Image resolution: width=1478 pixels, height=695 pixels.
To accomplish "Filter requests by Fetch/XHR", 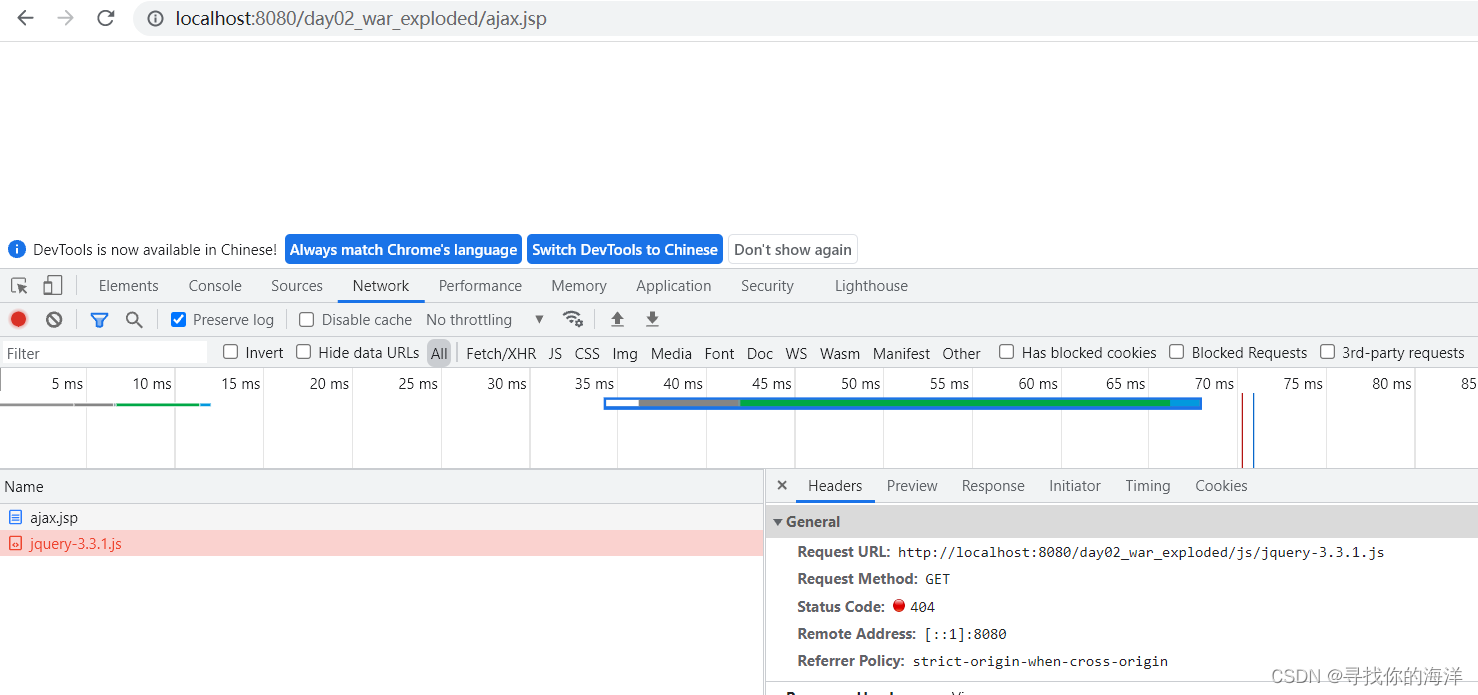I will click(x=501, y=353).
